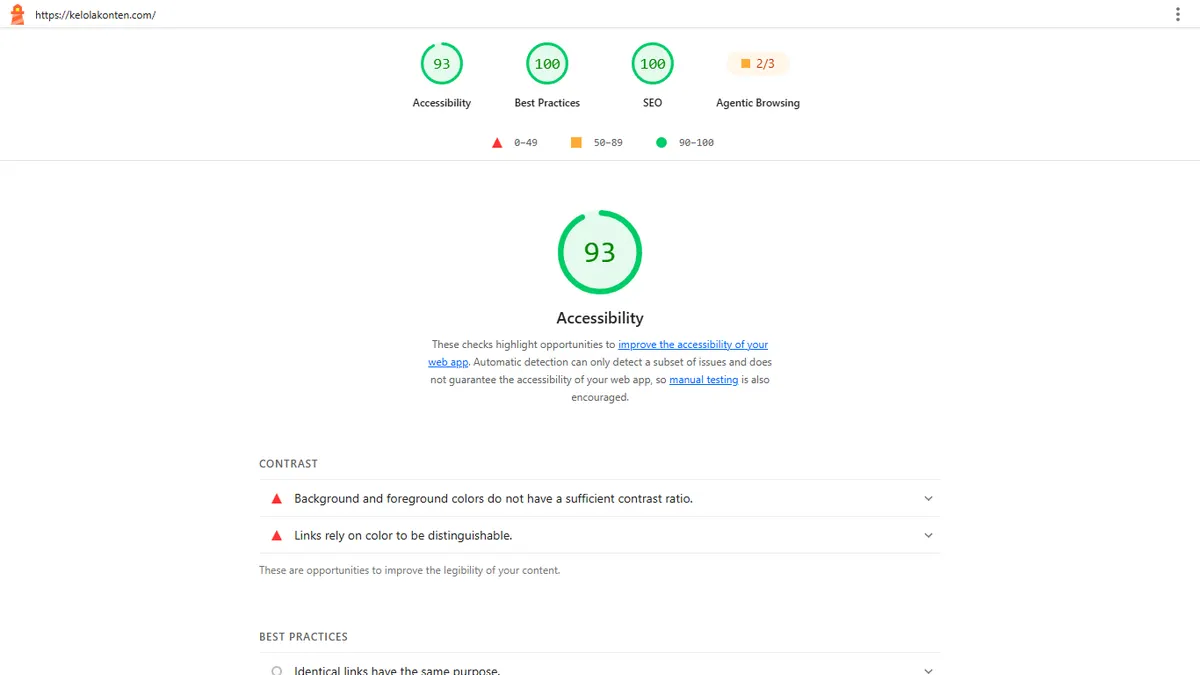Click the large Accessibility 93 gauge
This screenshot has width=1200, height=675.
600,252
